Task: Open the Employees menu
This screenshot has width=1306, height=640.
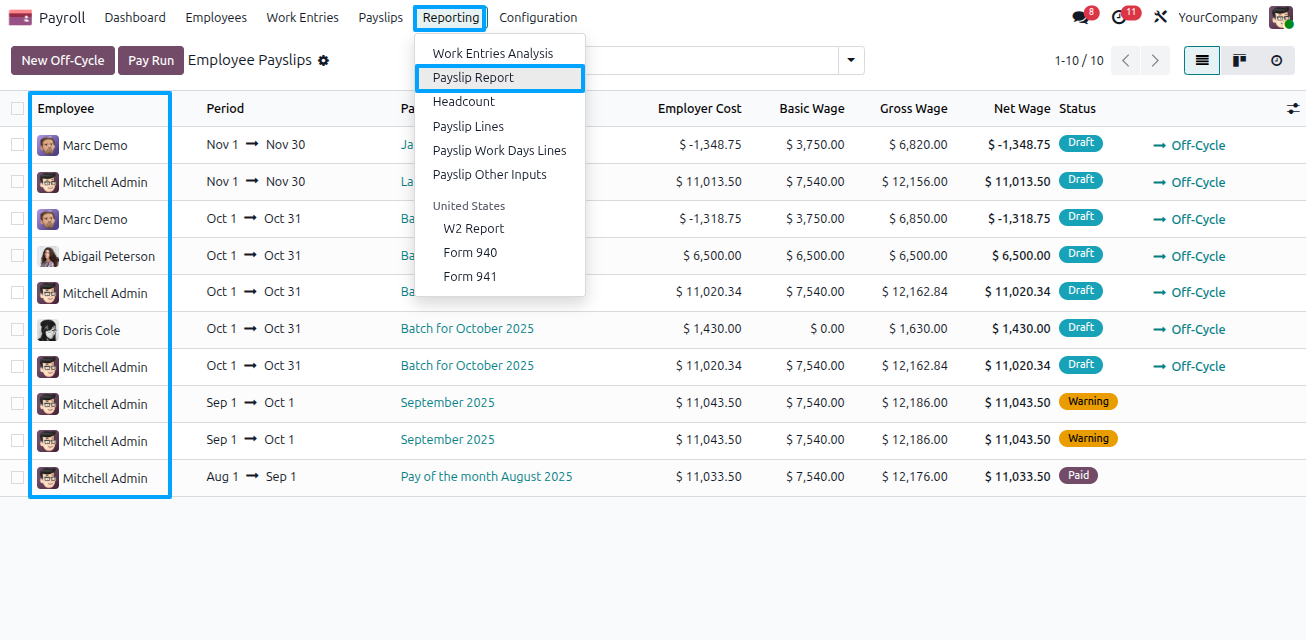Action: [x=216, y=17]
